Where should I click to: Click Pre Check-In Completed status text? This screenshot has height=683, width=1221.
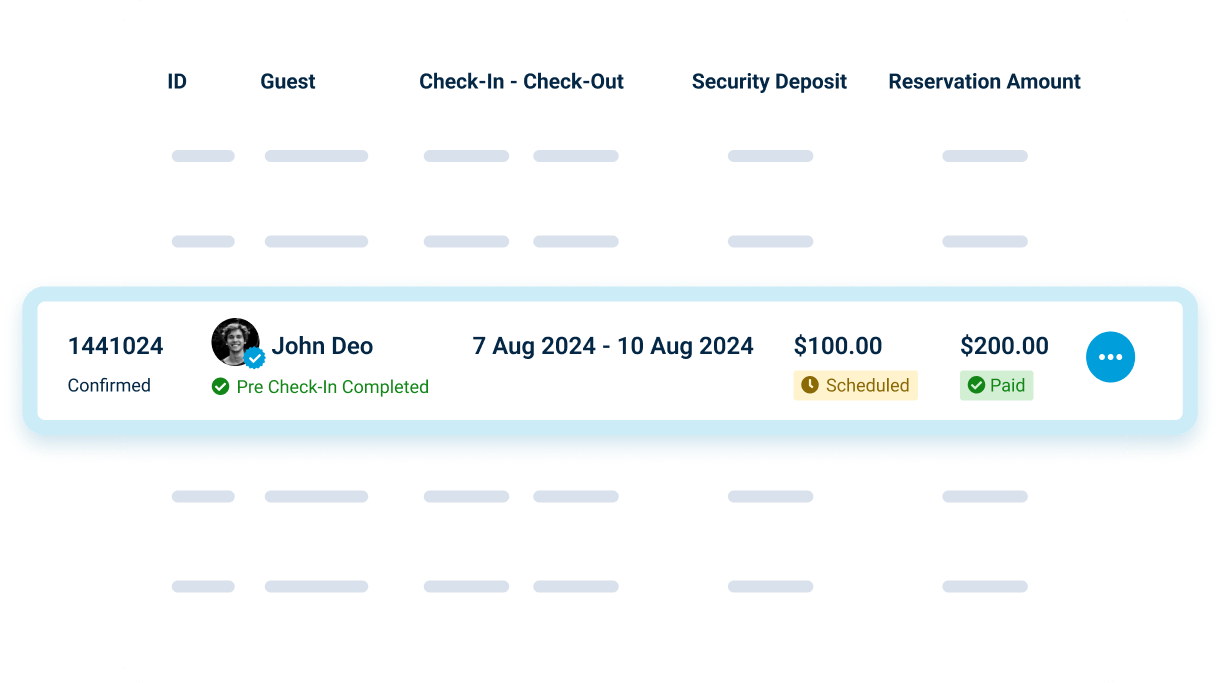pos(332,387)
